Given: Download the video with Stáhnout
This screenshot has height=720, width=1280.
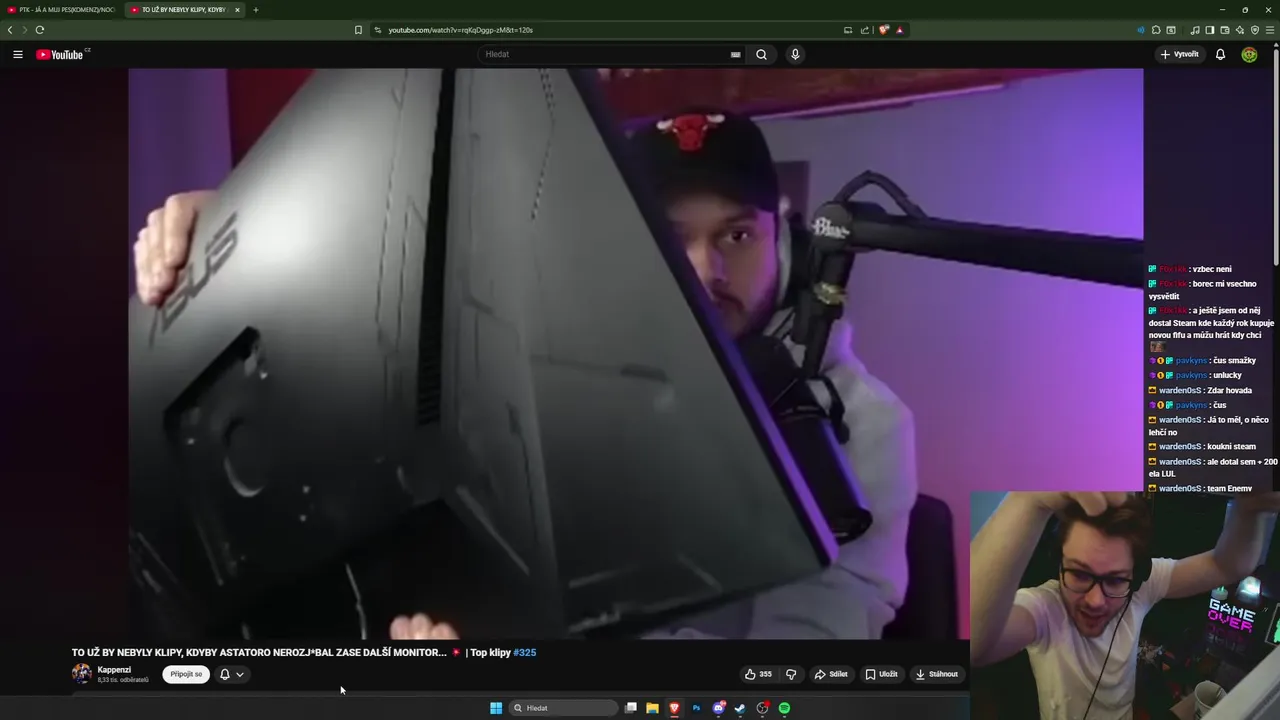Looking at the screenshot, I should point(937,674).
